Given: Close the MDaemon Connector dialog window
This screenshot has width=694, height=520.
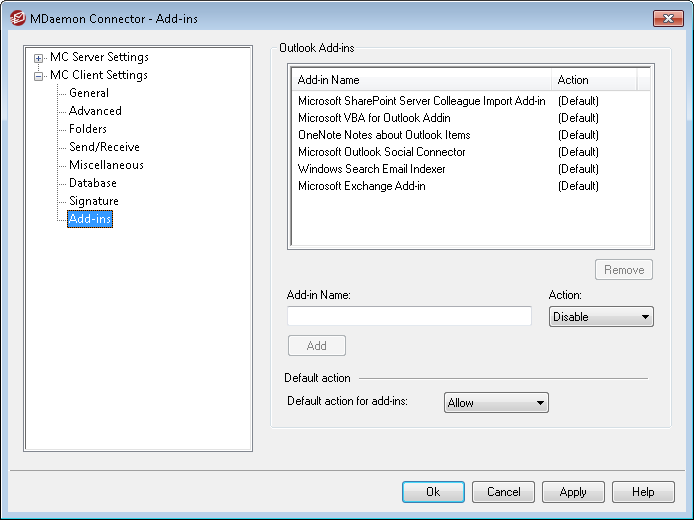Looking at the screenshot, I should (667, 18).
